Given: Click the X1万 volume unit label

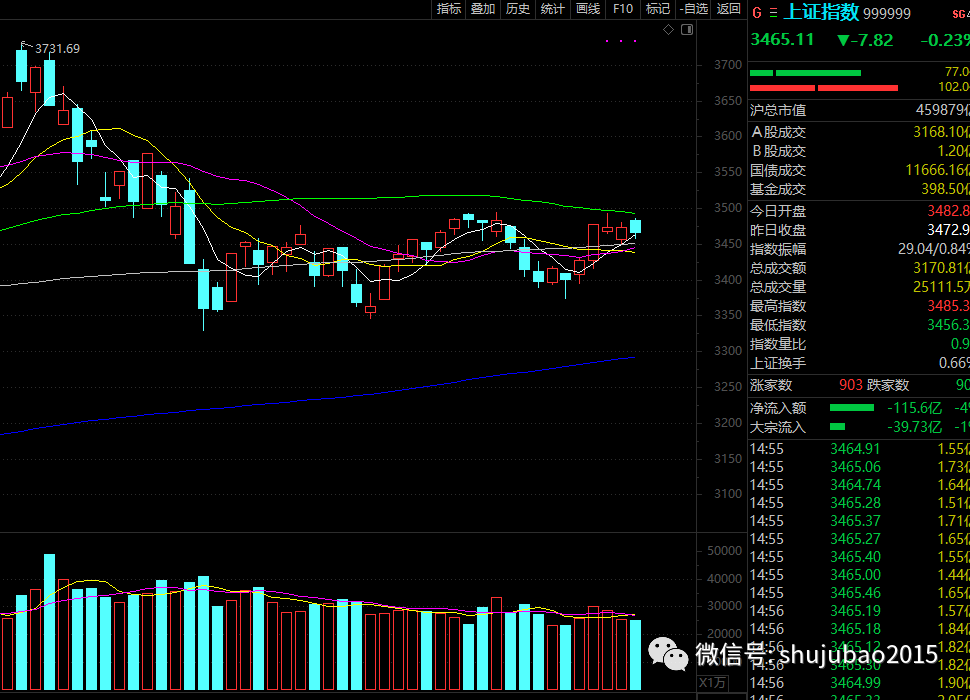Looking at the screenshot, I should 712,682.
